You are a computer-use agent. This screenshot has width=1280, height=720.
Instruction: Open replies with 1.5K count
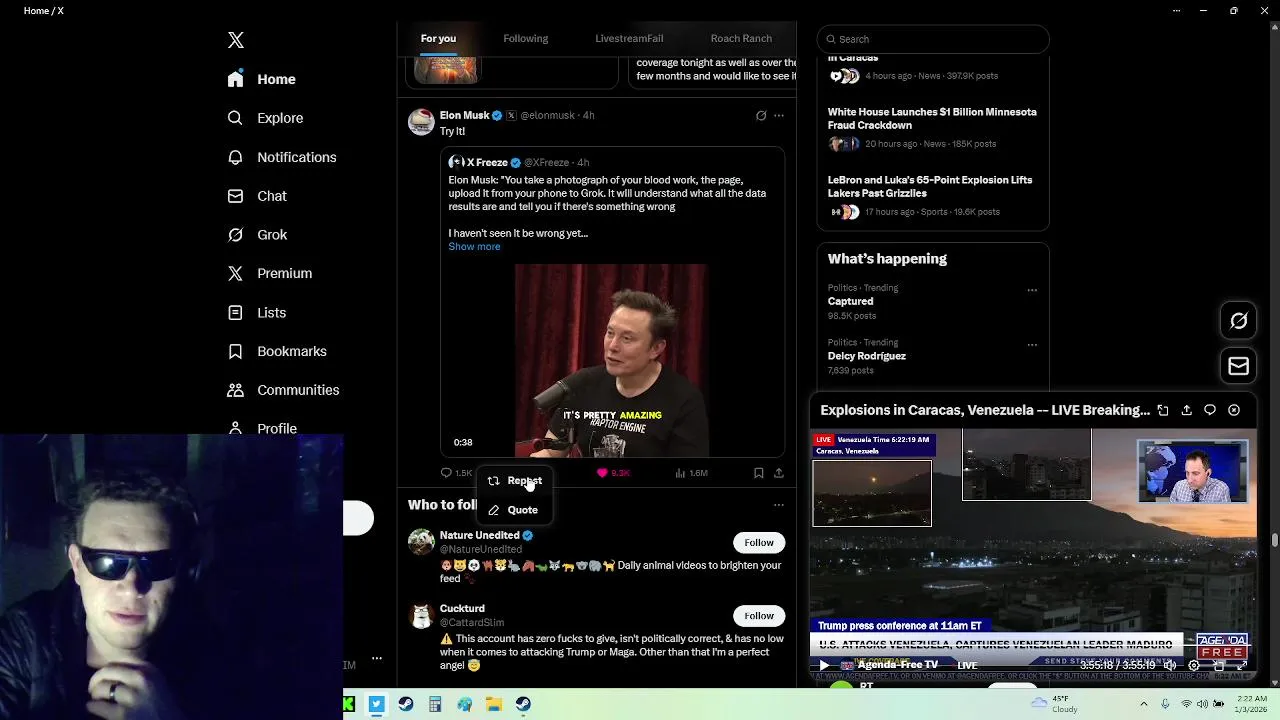click(x=456, y=473)
